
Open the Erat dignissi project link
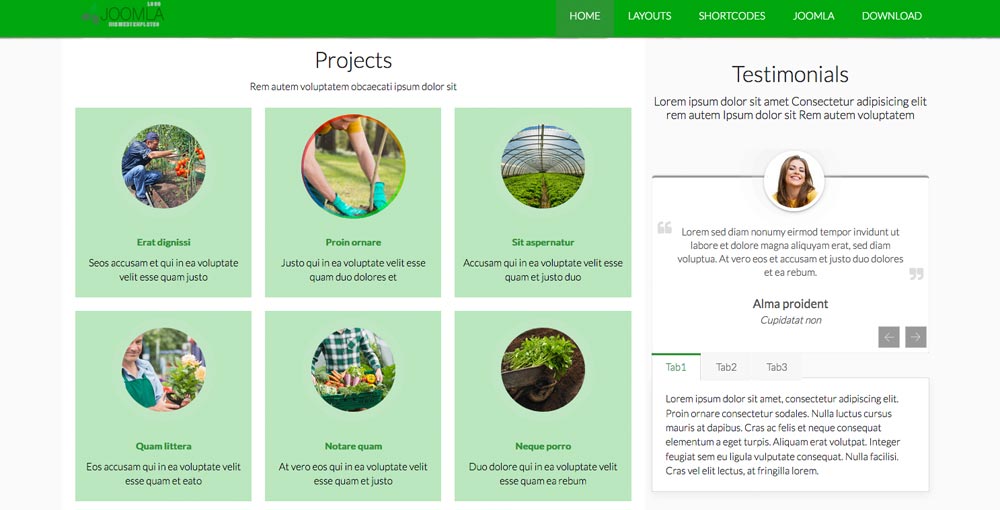coord(163,242)
